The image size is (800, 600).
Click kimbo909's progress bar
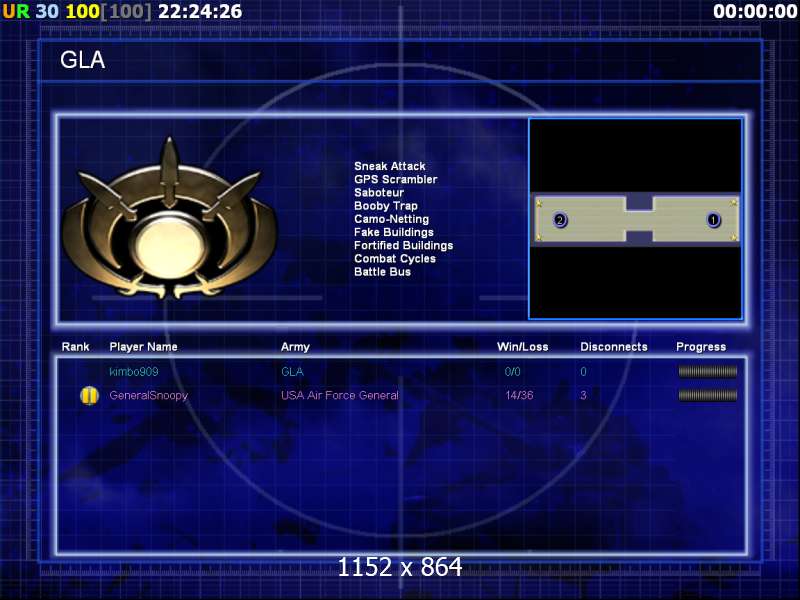[x=708, y=371]
